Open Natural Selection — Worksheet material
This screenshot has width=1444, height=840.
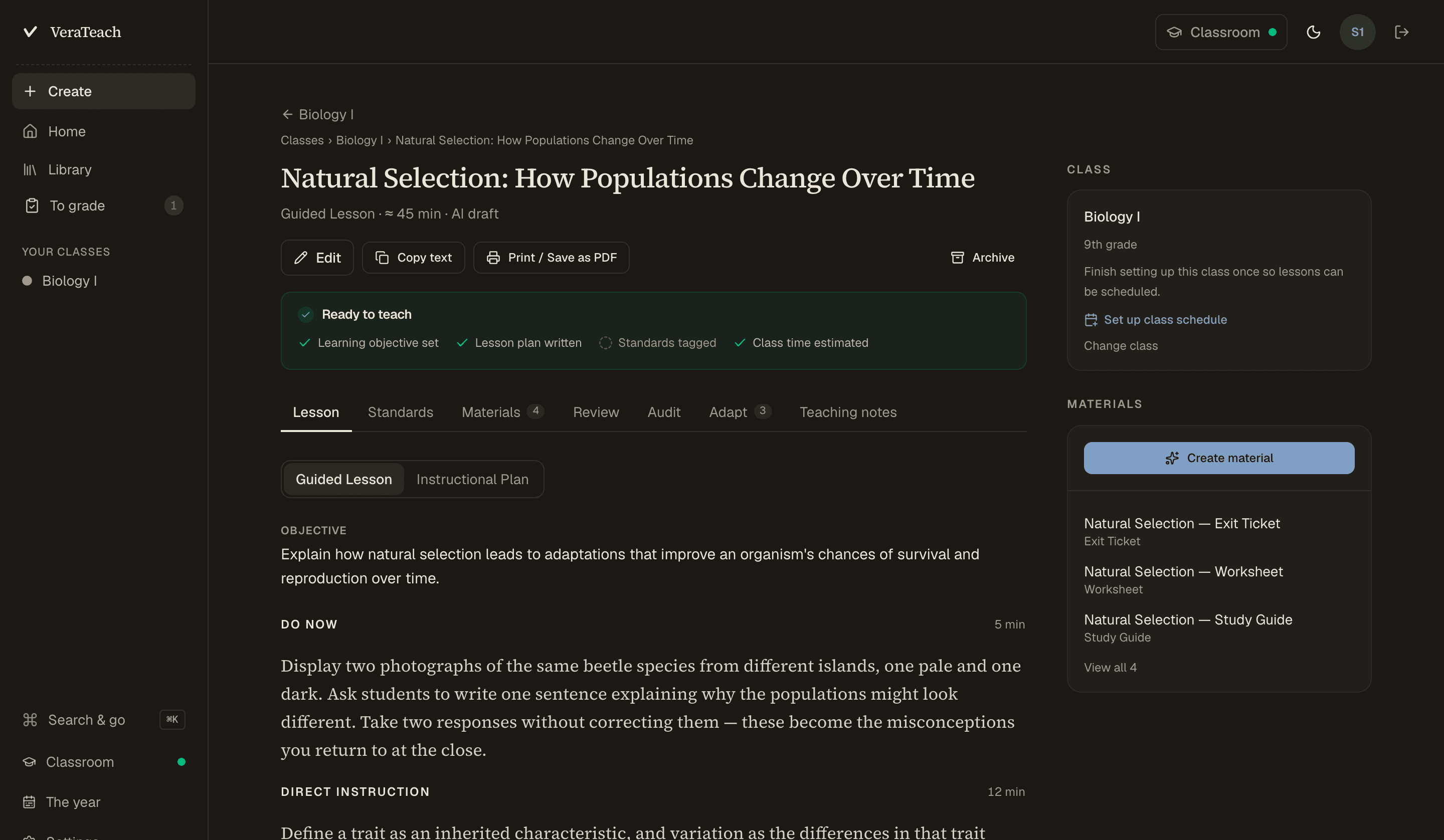pos(1219,579)
